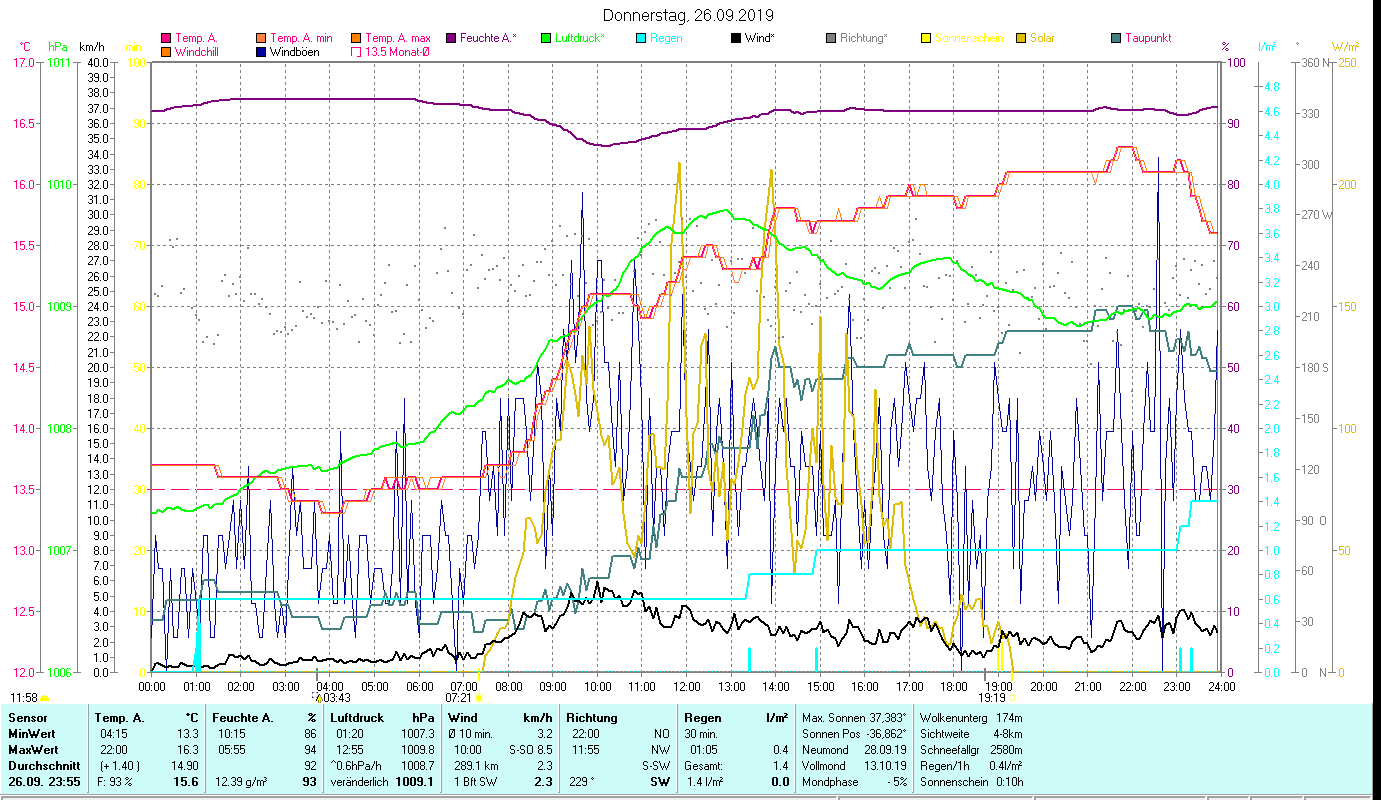Image resolution: width=1381 pixels, height=800 pixels.
Task: Select the gray Richtung* legend swatch
Action: click(831, 38)
